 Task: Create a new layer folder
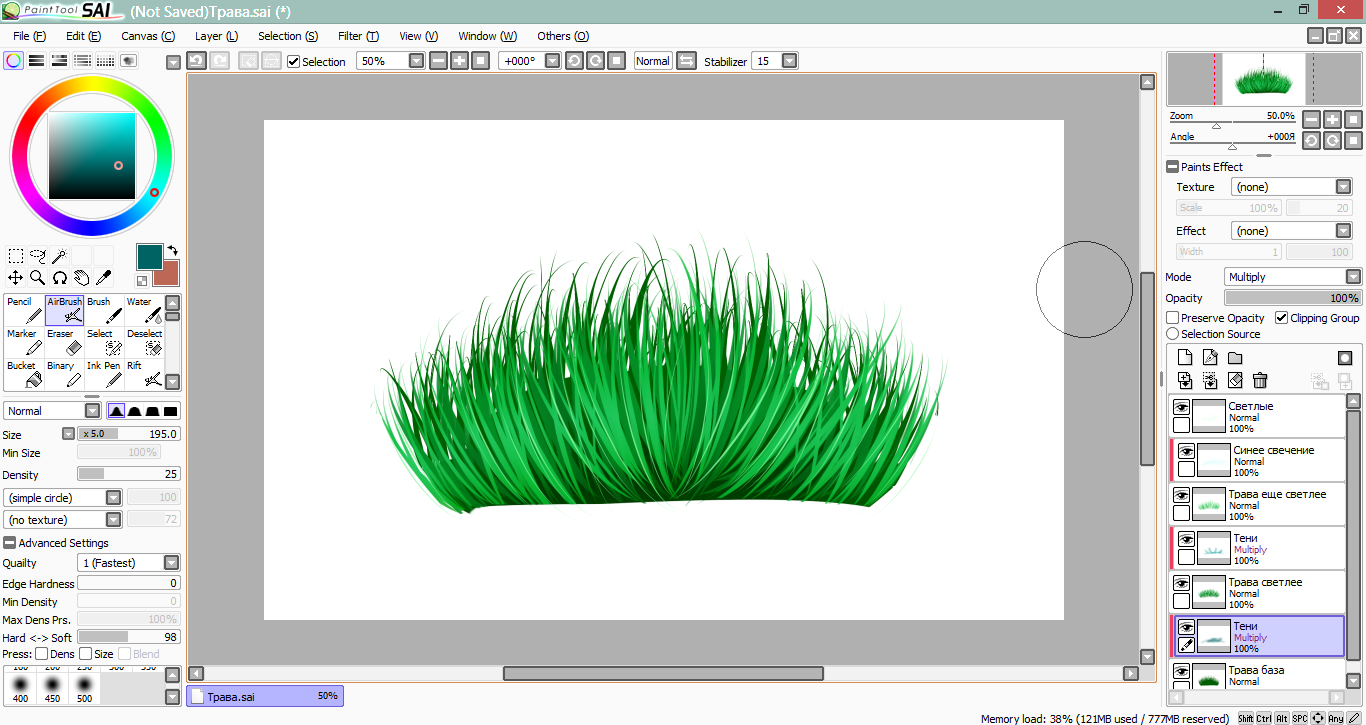(x=1235, y=358)
